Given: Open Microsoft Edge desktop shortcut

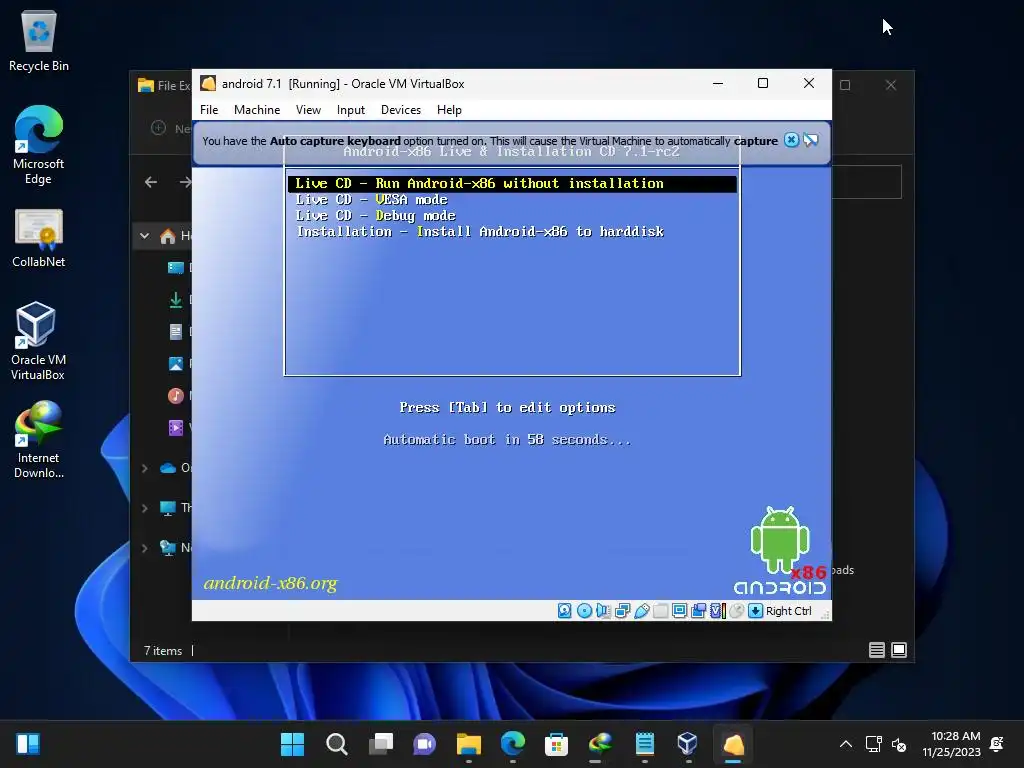Looking at the screenshot, I should point(39,145).
